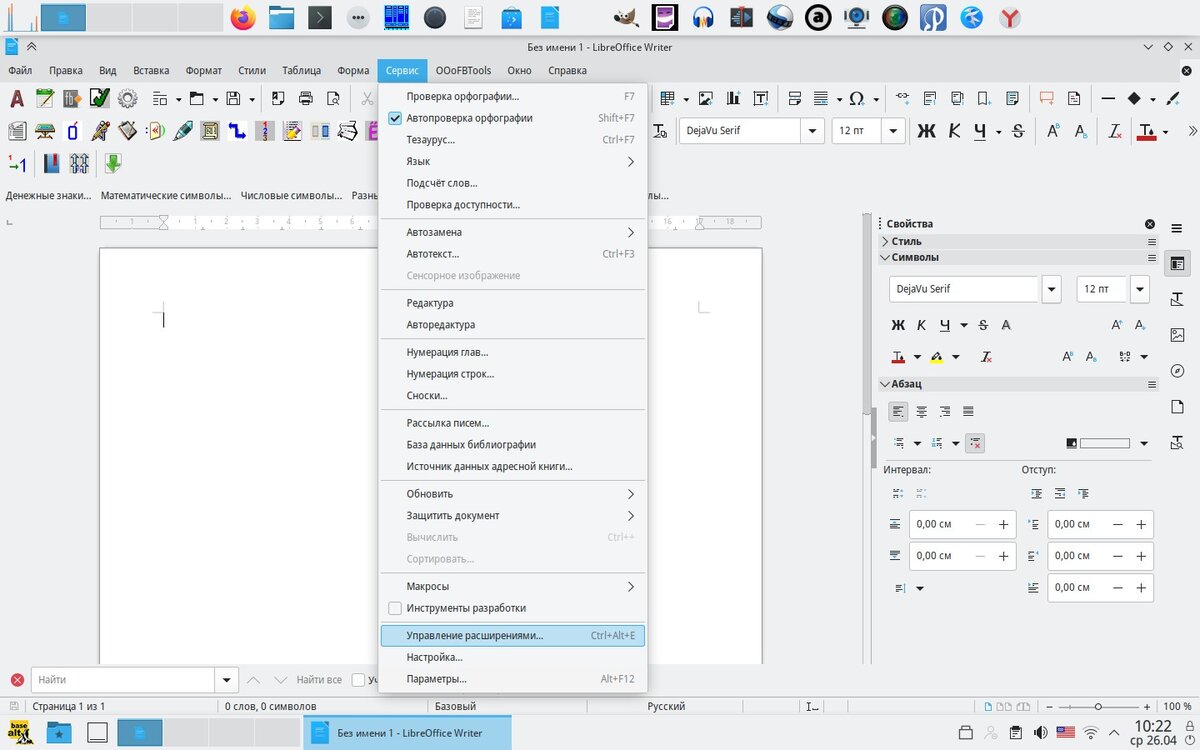The image size is (1200, 750).
Task: Collapse the Абзац section in sidebar
Action: tap(885, 383)
